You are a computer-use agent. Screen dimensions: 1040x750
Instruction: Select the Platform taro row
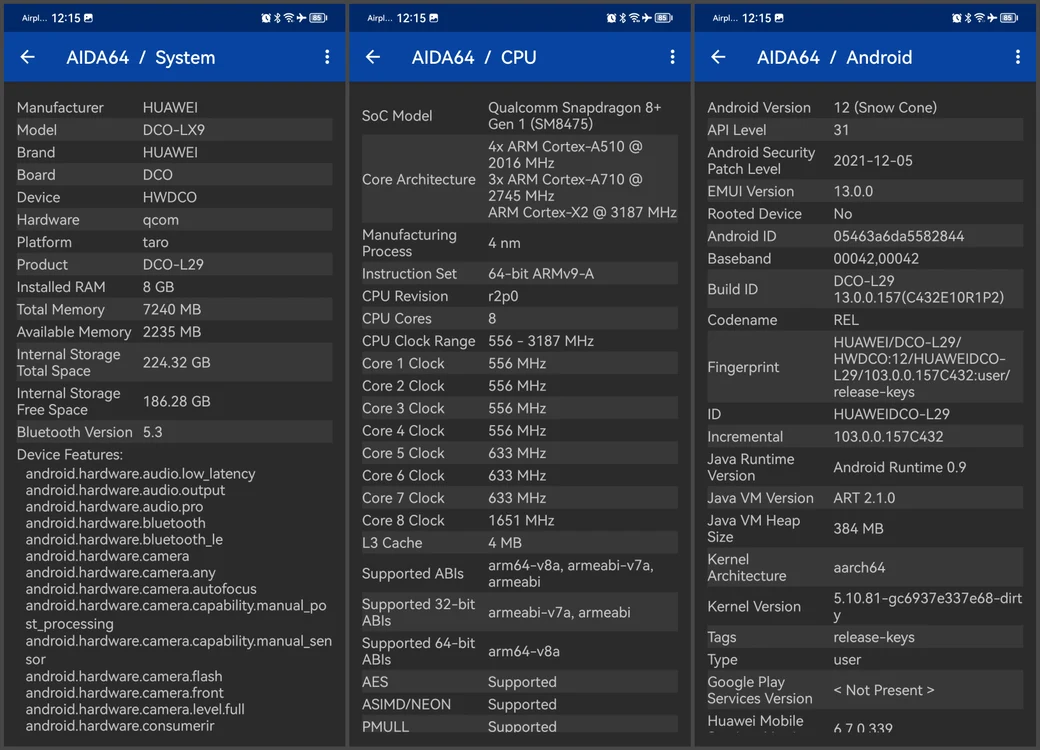coord(174,243)
